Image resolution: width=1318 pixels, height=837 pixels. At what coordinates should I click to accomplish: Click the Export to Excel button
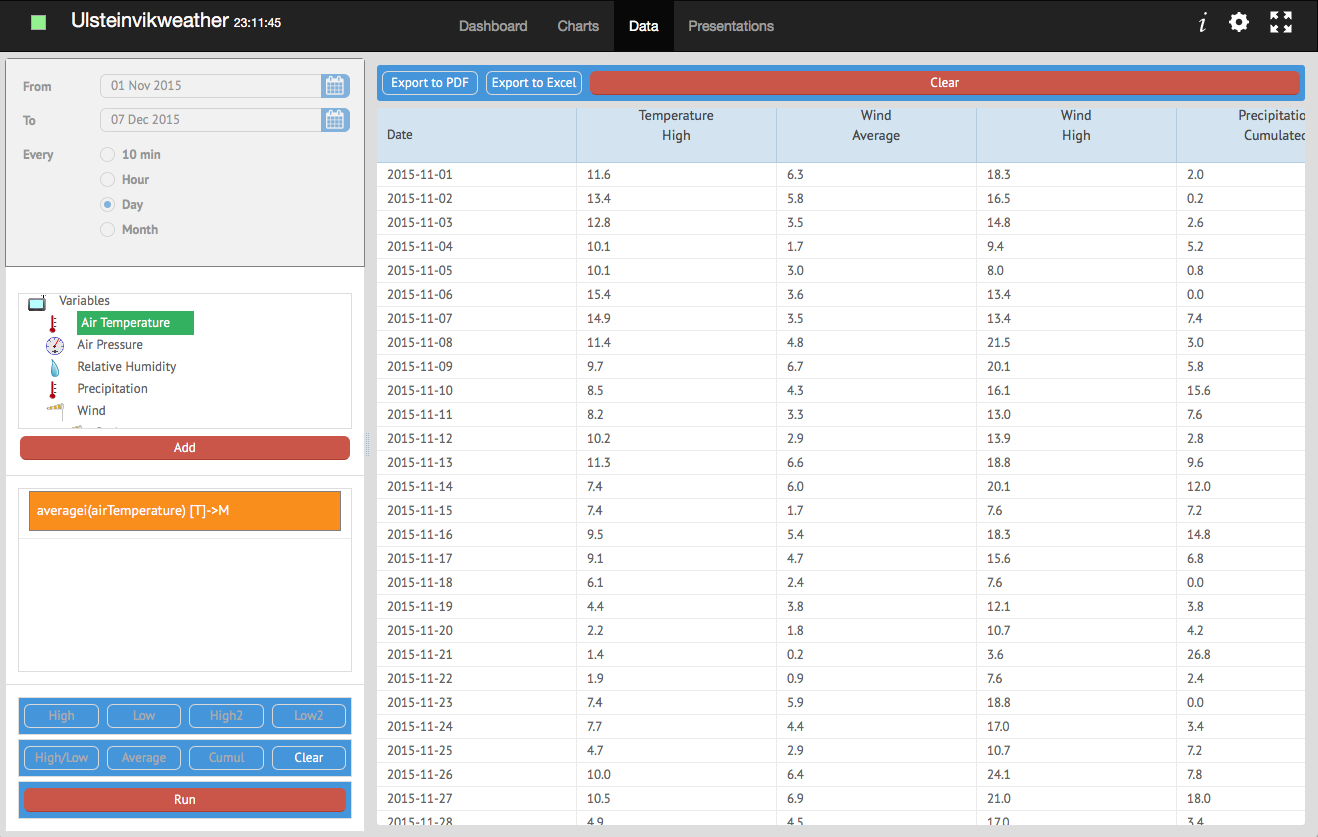(534, 83)
